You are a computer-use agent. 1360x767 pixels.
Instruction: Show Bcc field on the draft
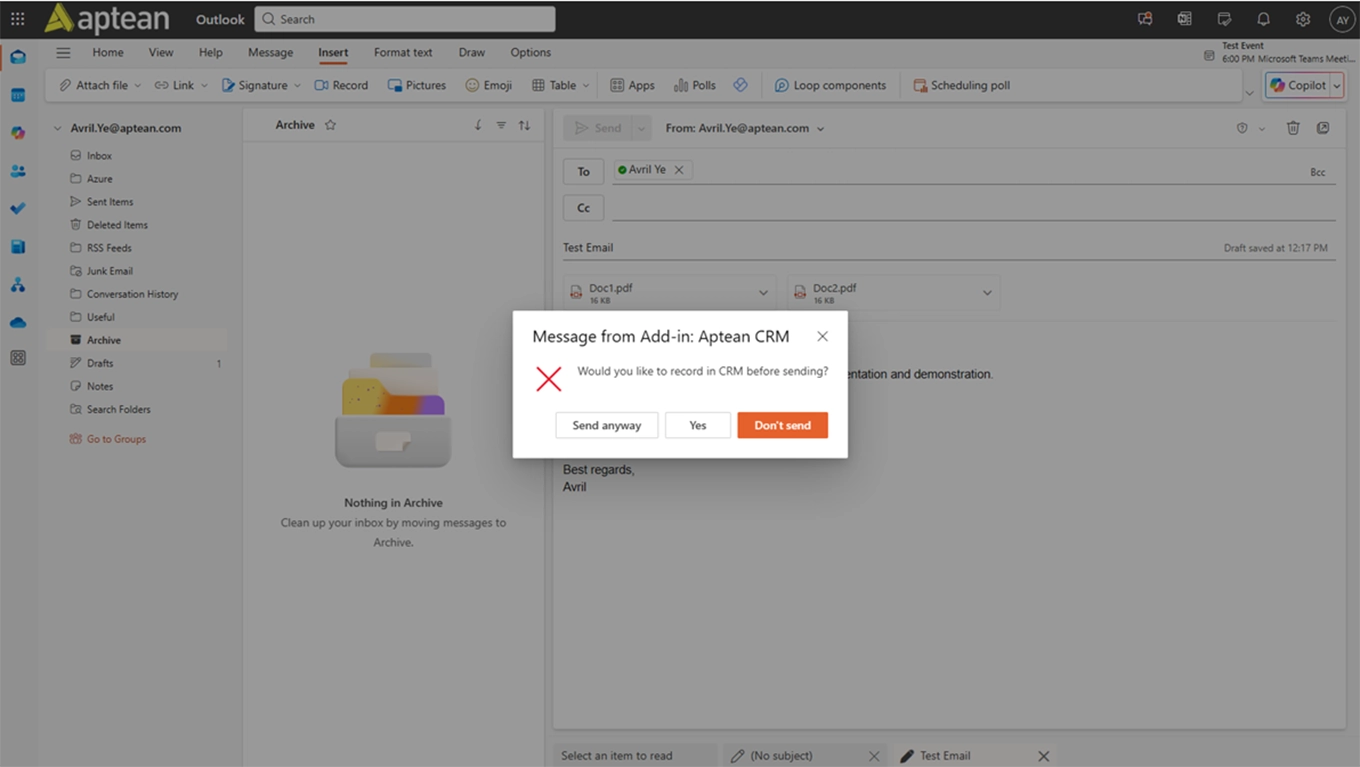1318,171
